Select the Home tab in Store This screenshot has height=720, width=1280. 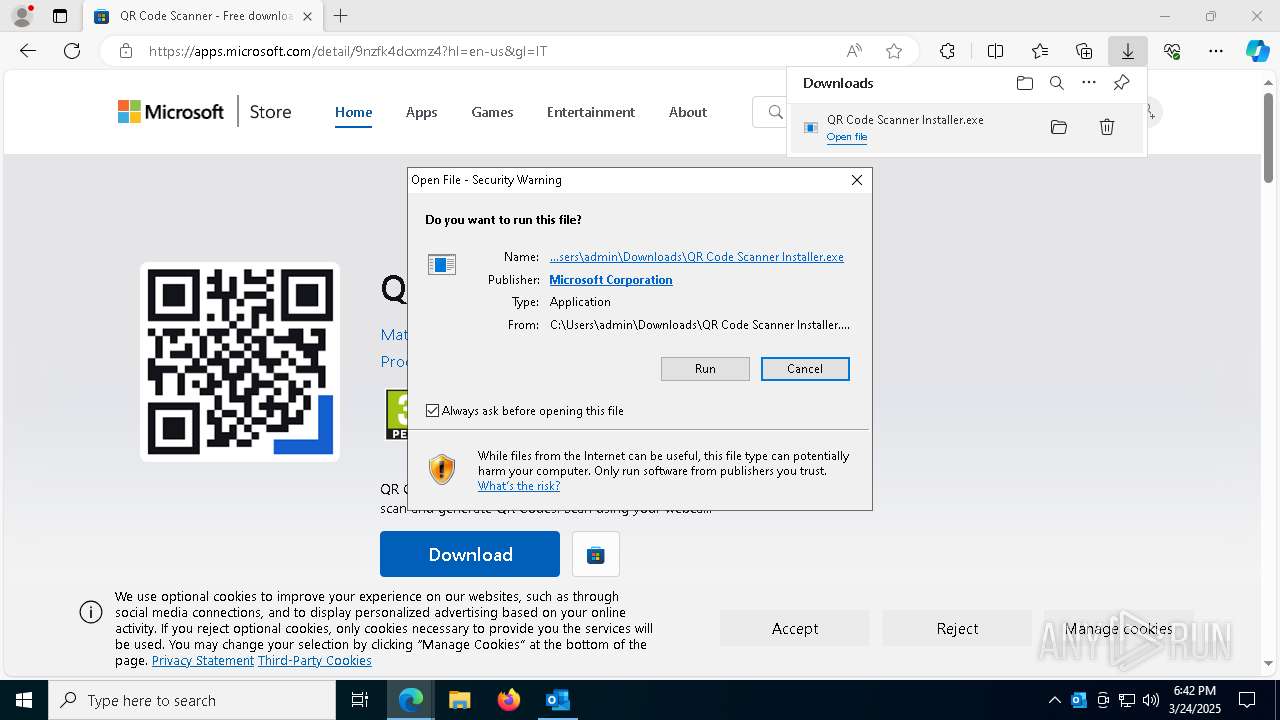click(x=353, y=112)
